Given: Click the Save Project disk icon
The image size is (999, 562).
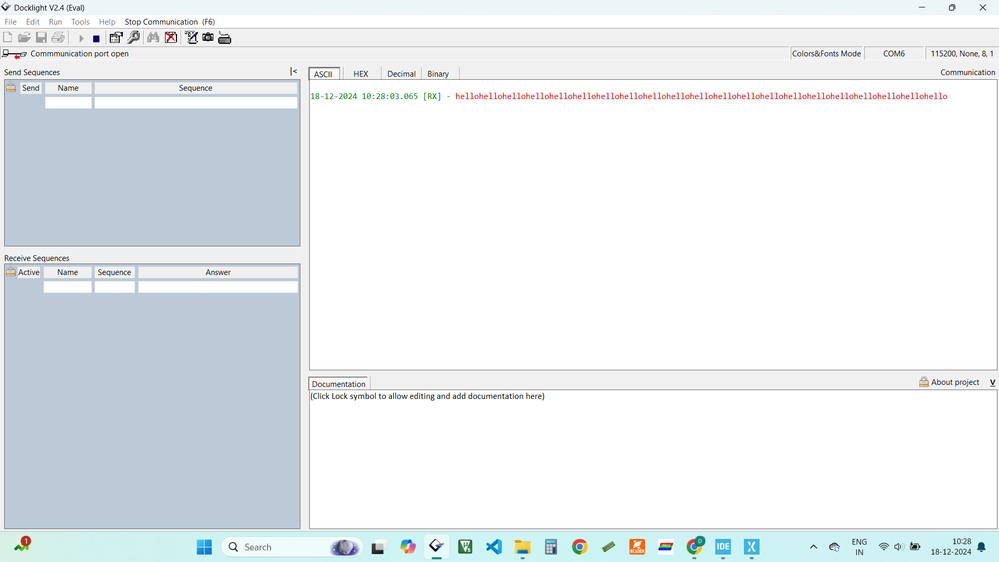Looking at the screenshot, I should pyautogui.click(x=41, y=38).
